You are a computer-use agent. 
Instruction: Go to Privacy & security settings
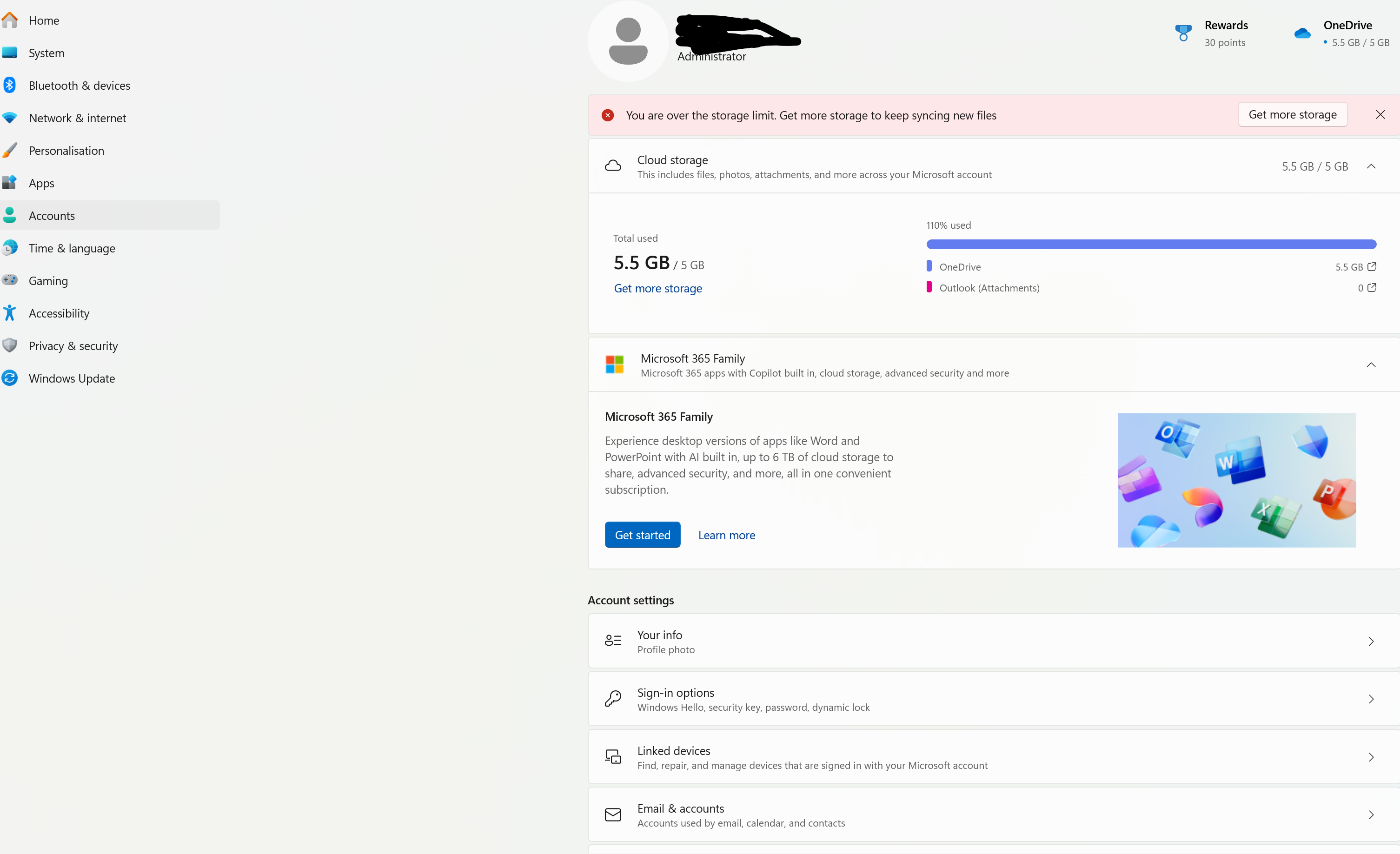73,346
